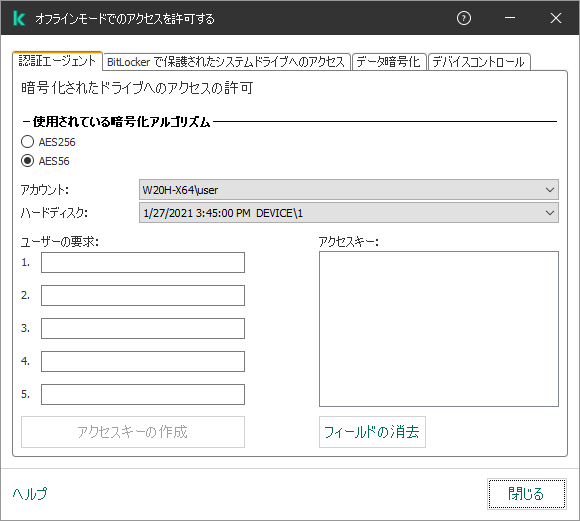Click the Kaspersky logo icon in title bar
The height and width of the screenshot is (521, 580).
point(19,18)
